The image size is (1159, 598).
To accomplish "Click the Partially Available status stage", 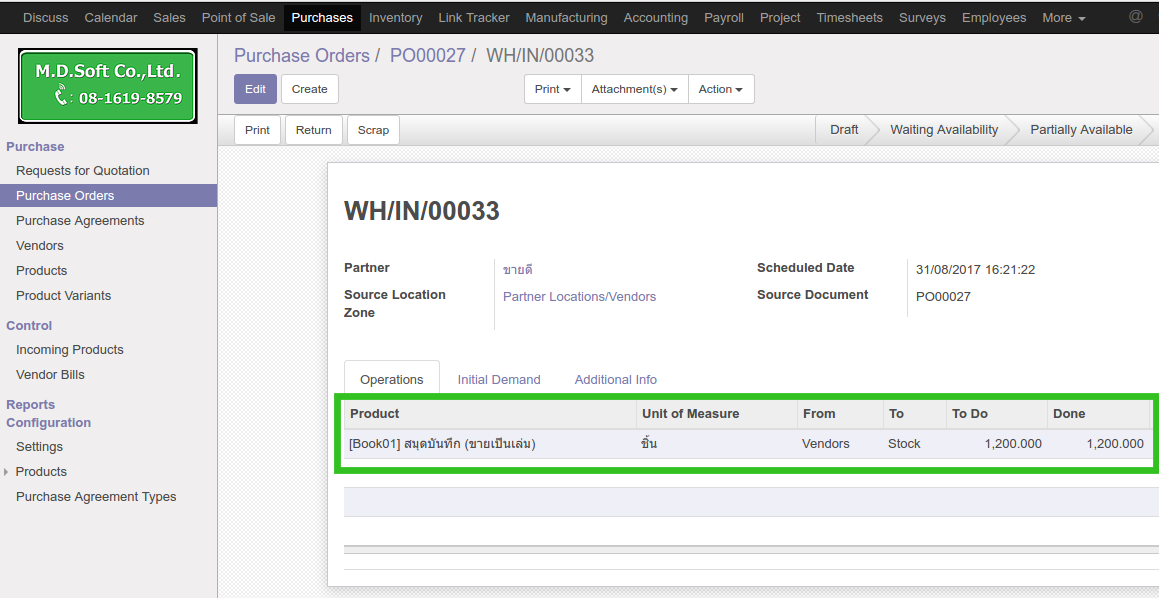I will click(1080, 130).
